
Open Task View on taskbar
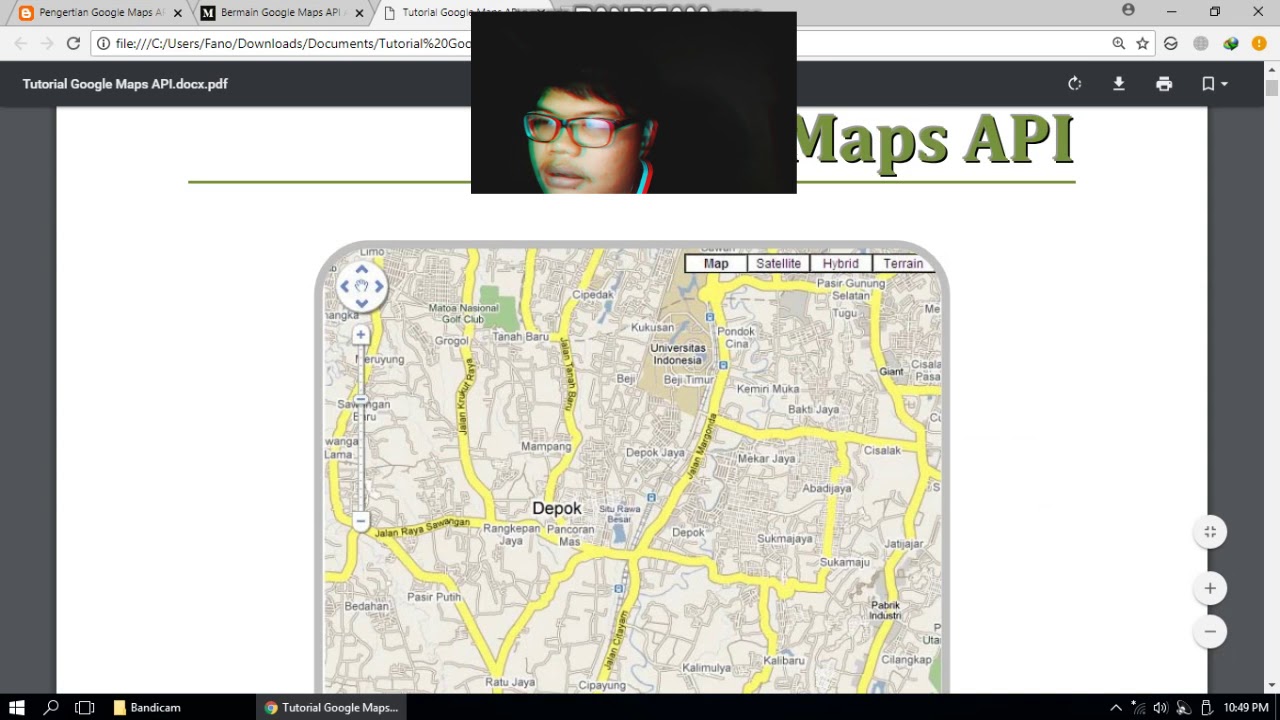point(85,707)
